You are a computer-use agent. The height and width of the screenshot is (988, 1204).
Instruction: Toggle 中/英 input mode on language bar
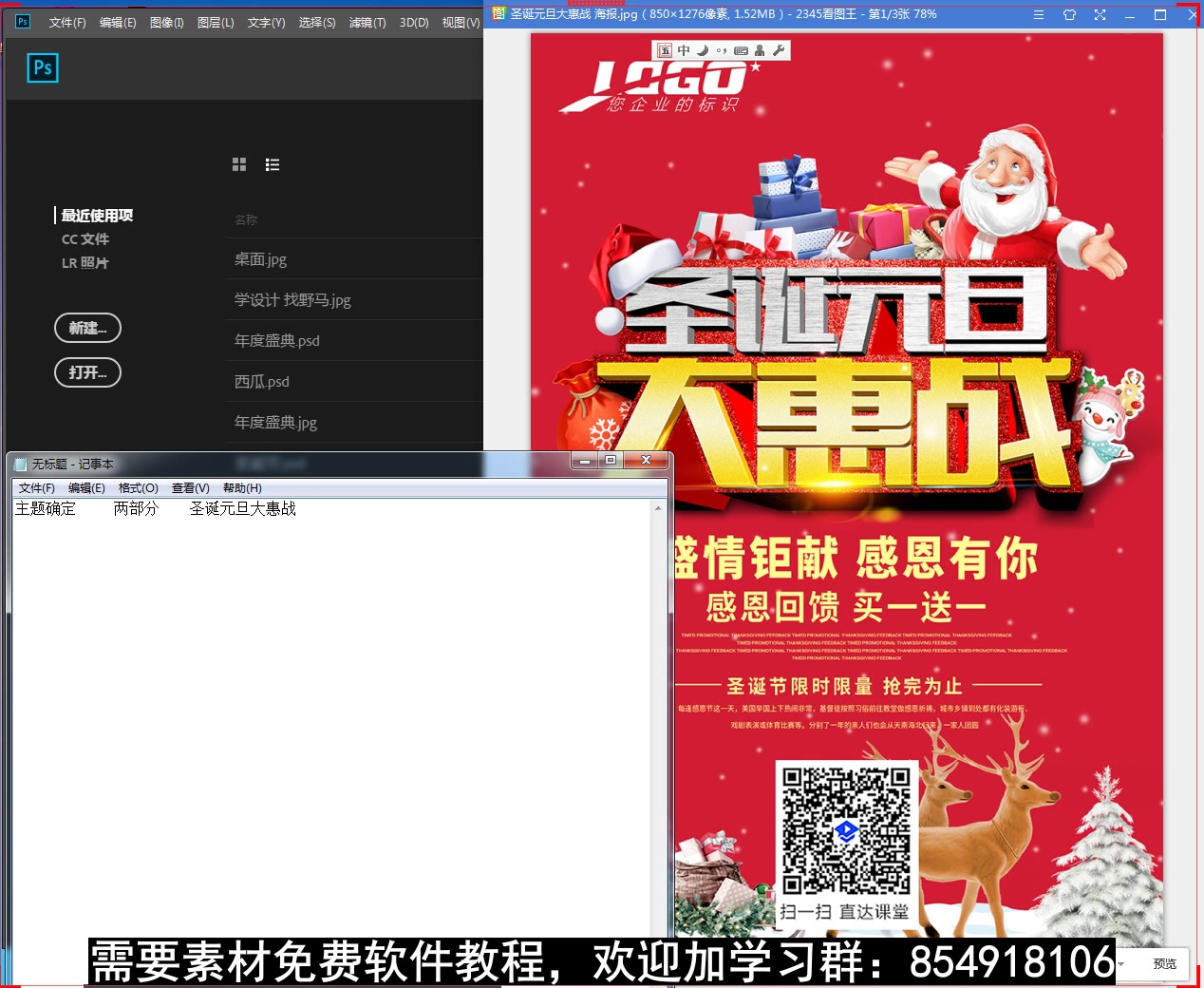click(683, 50)
